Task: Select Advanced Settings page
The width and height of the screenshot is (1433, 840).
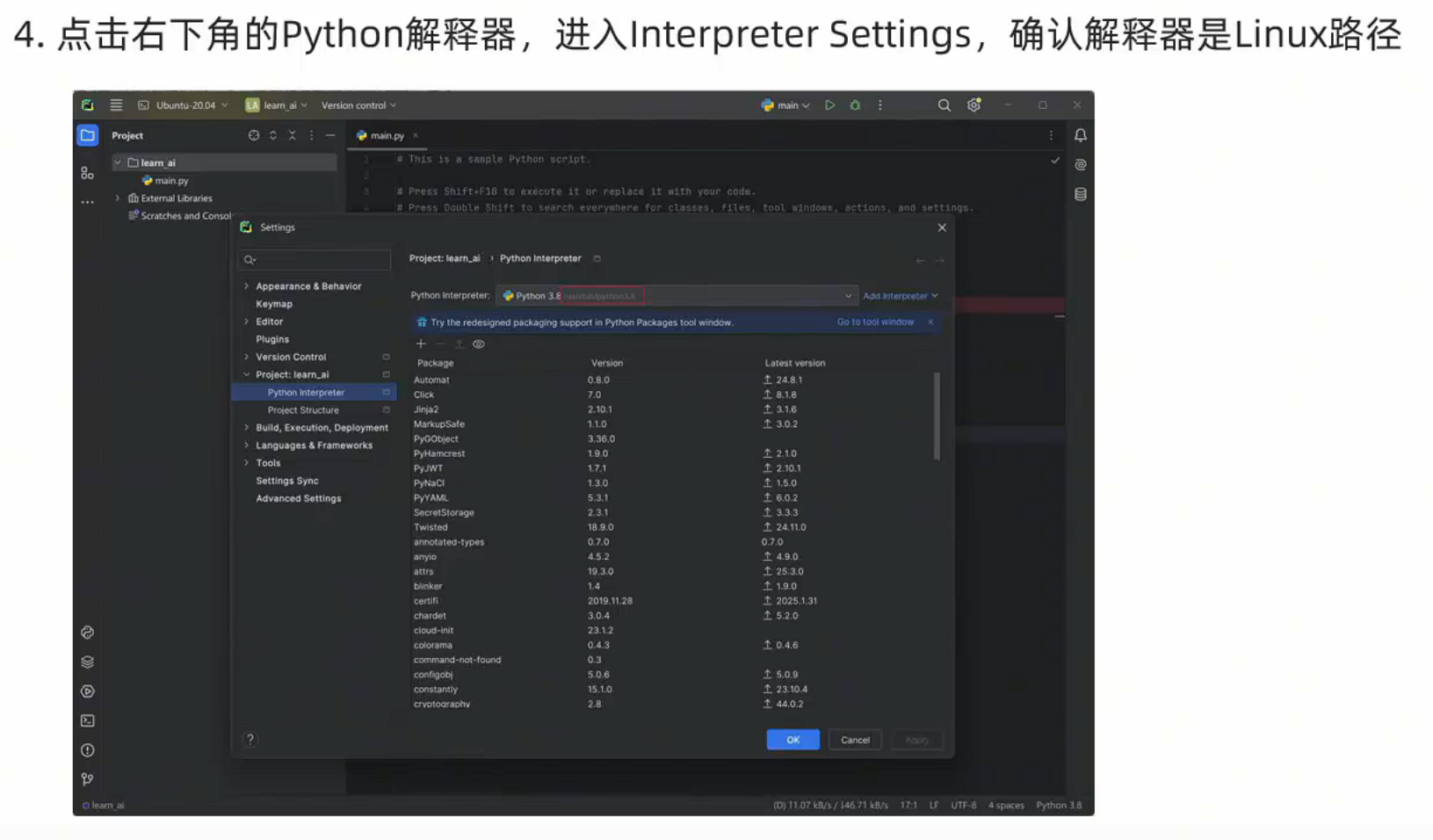Action: click(x=299, y=498)
